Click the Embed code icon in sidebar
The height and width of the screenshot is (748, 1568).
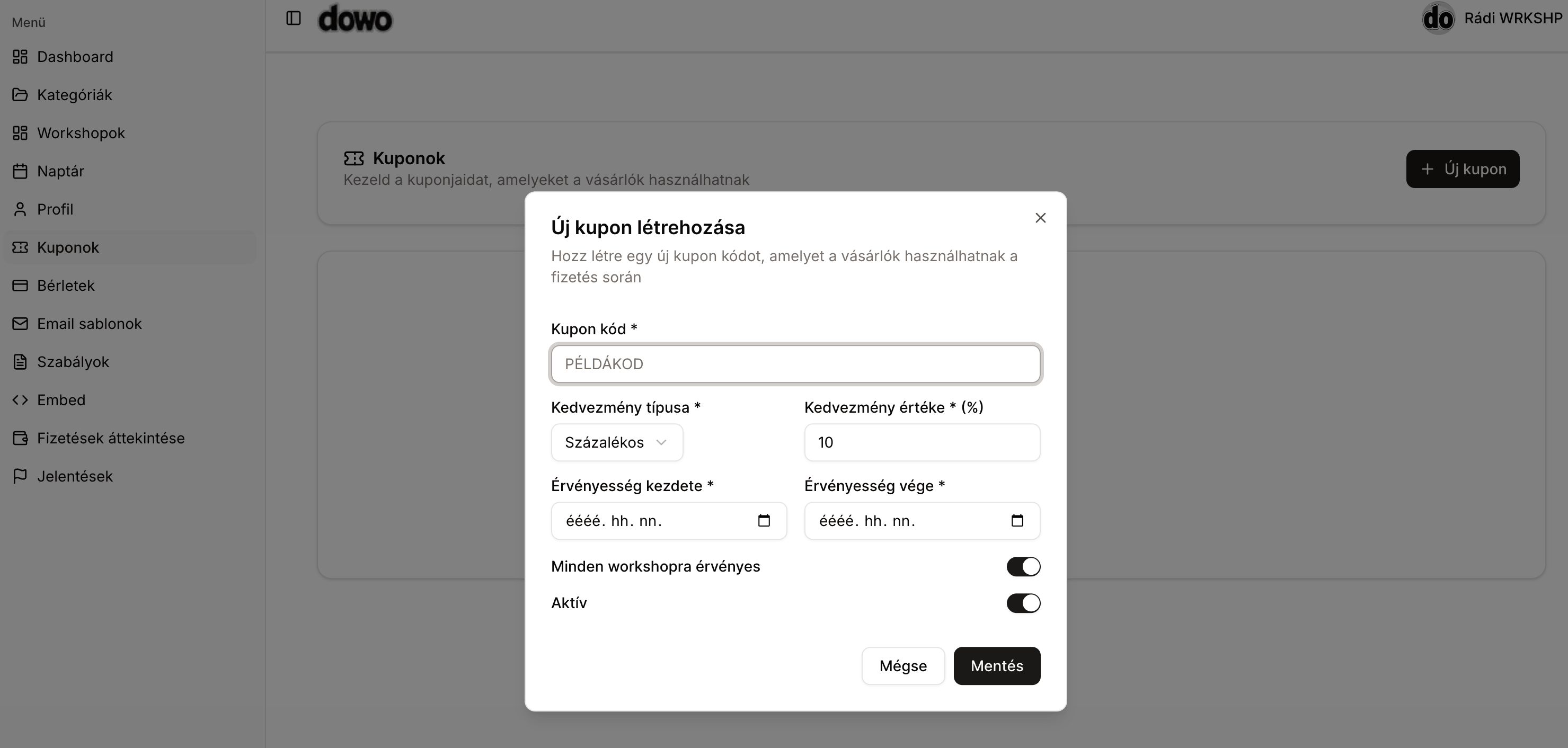click(x=20, y=400)
